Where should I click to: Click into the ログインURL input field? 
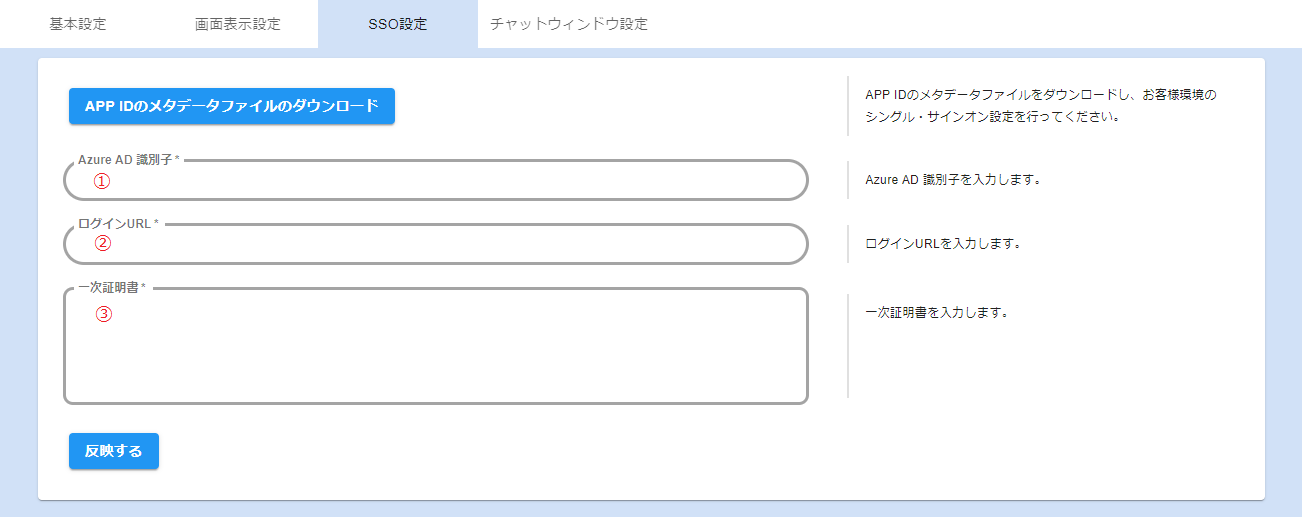[450, 244]
